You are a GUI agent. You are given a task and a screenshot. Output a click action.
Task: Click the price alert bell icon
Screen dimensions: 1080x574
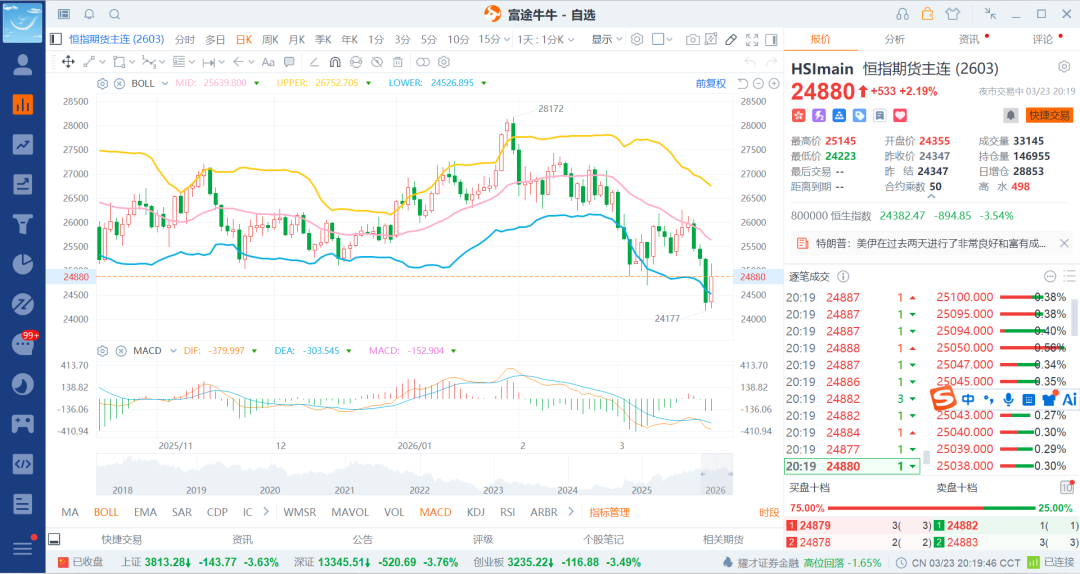1011,116
